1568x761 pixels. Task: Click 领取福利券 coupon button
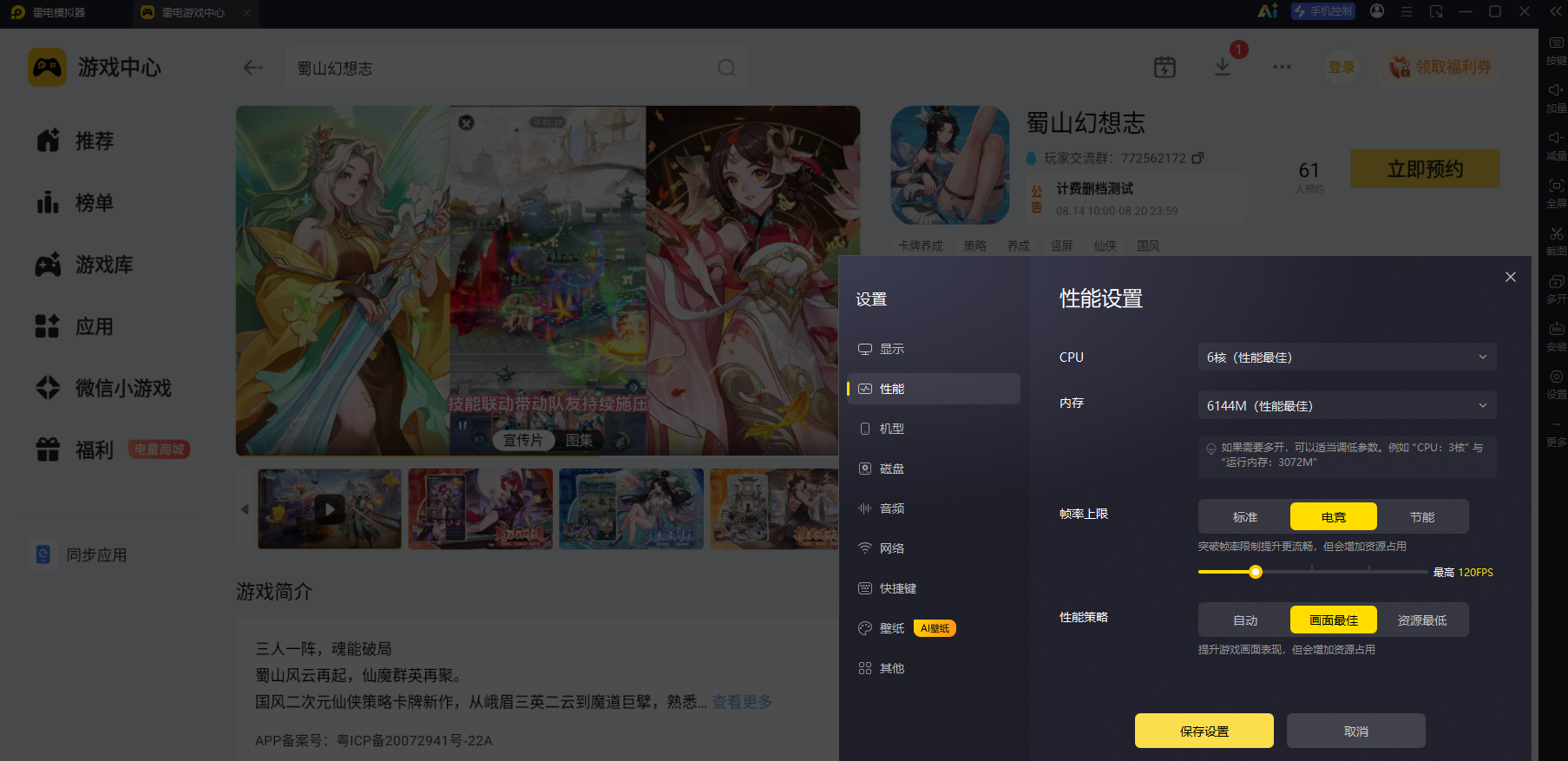(x=1440, y=67)
